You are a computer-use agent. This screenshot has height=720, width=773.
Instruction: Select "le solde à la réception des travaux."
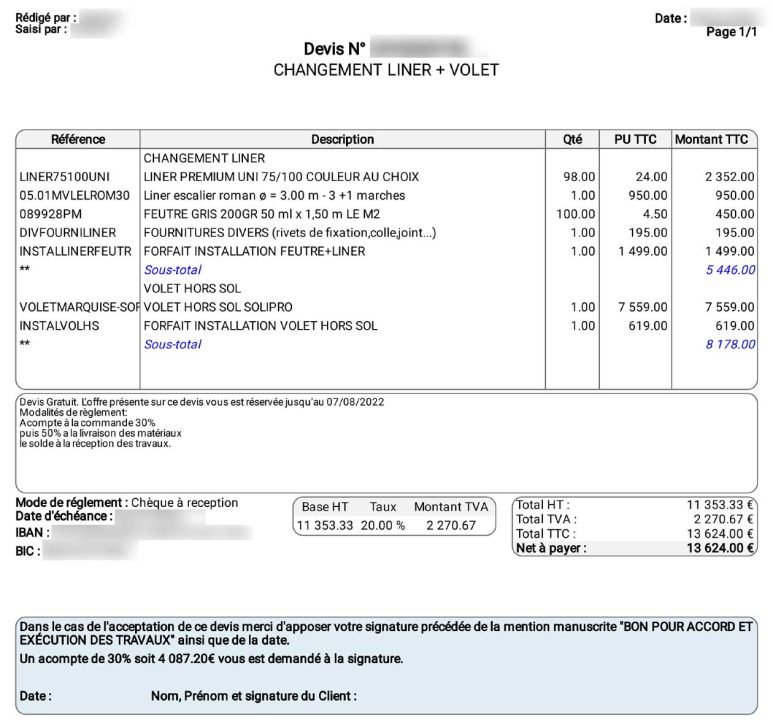(95, 443)
